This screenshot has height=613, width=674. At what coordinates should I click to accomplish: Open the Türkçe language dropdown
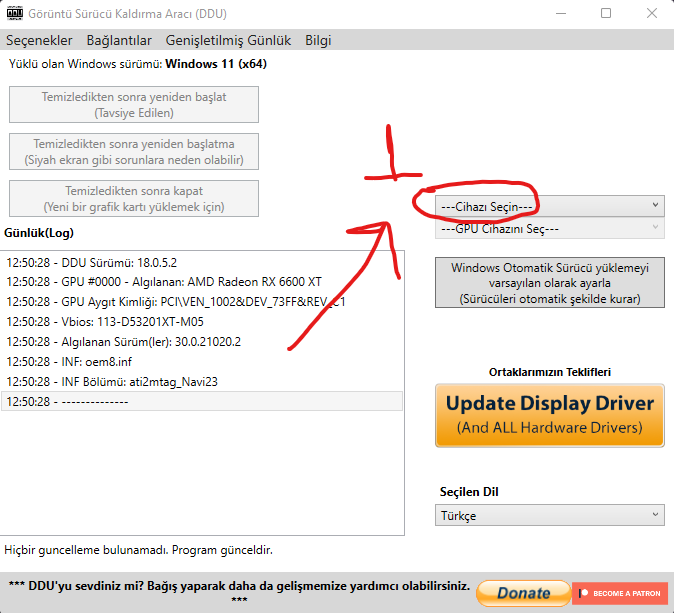click(549, 515)
